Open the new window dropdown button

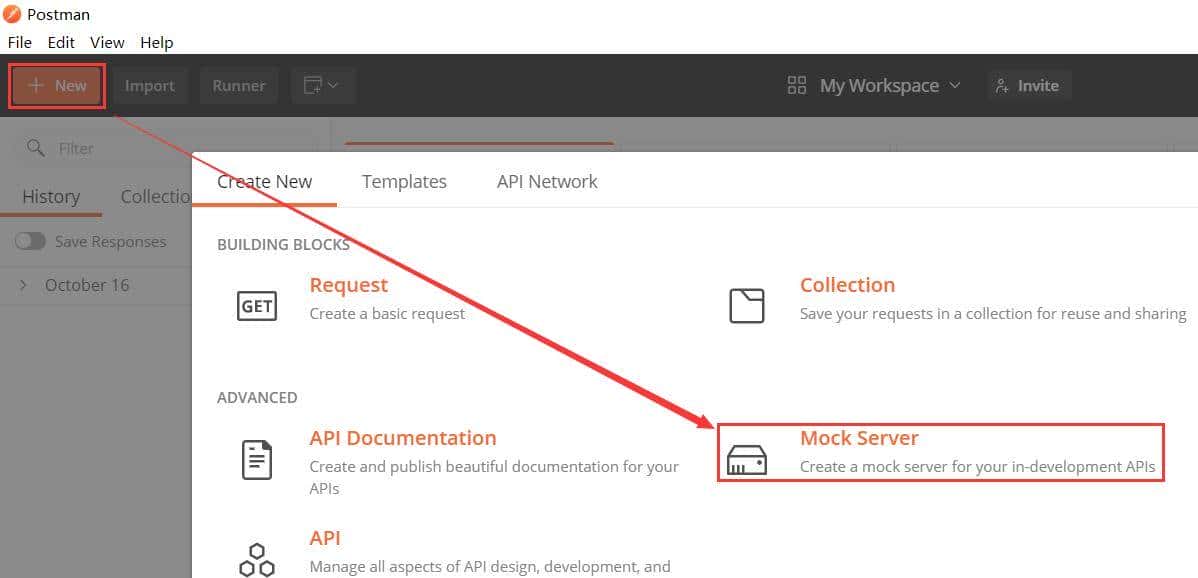[322, 86]
